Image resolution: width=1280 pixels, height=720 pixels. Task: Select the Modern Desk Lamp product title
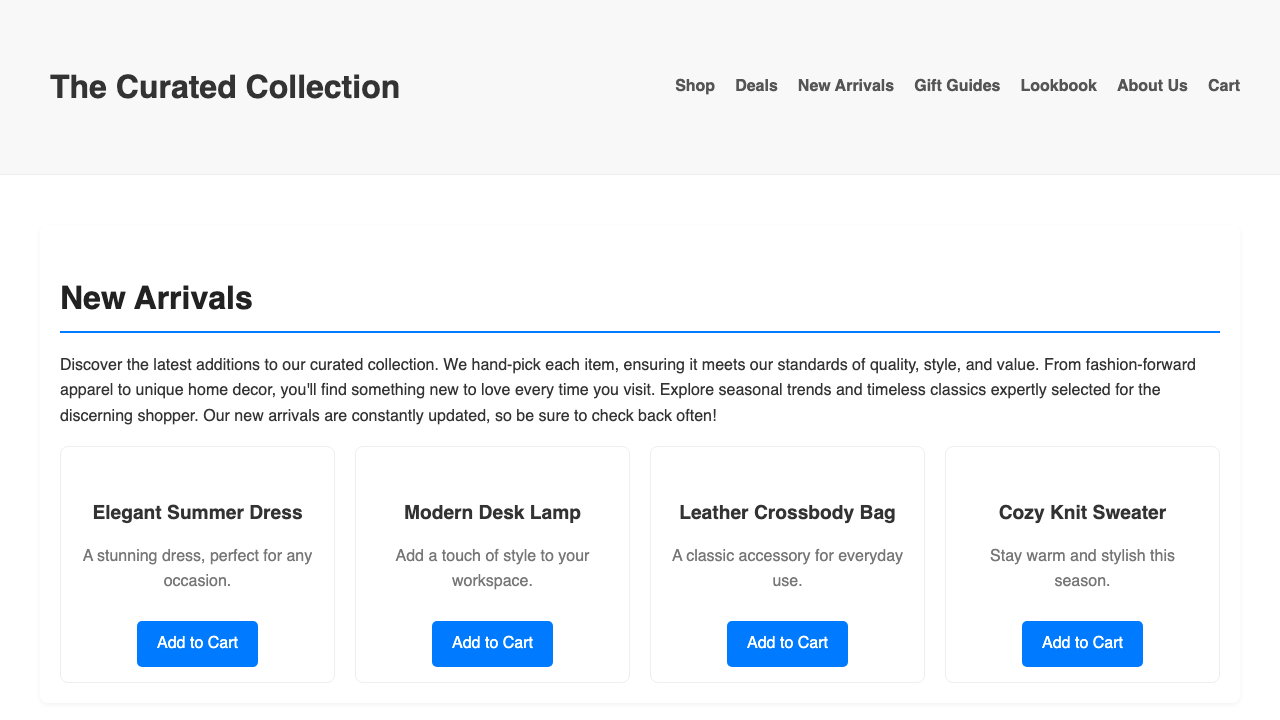coord(492,513)
